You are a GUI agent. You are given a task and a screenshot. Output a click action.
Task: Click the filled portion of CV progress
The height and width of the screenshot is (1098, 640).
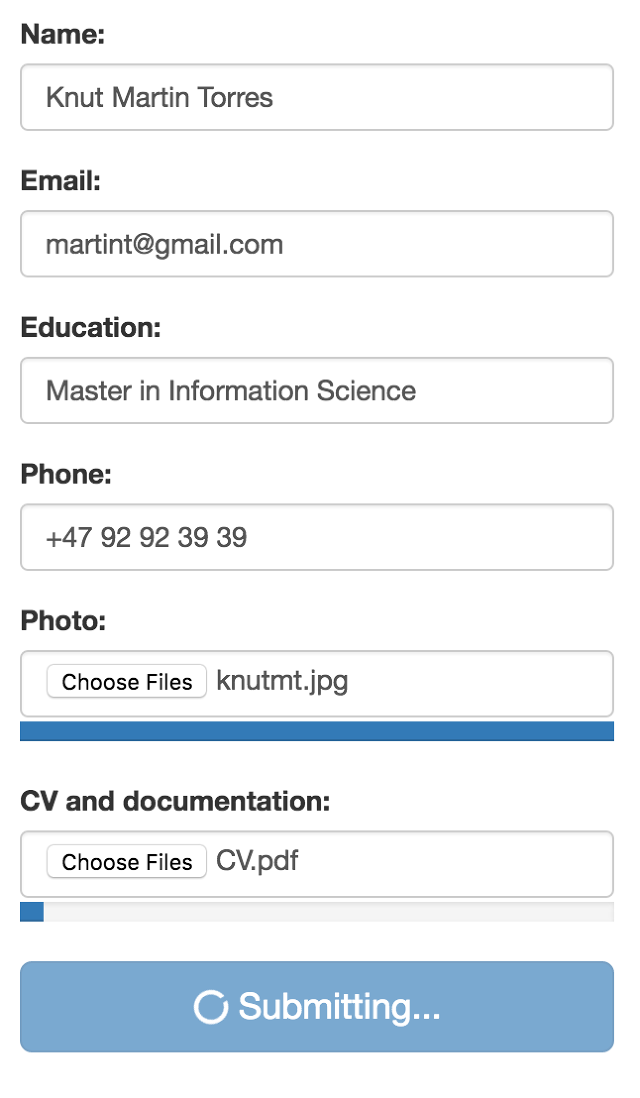[32, 912]
